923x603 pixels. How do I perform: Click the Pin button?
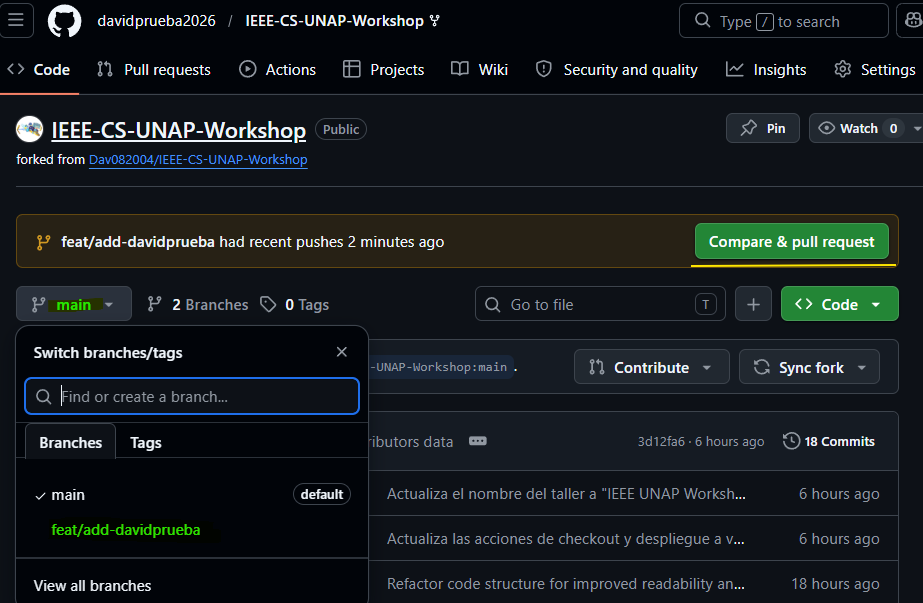click(x=763, y=128)
